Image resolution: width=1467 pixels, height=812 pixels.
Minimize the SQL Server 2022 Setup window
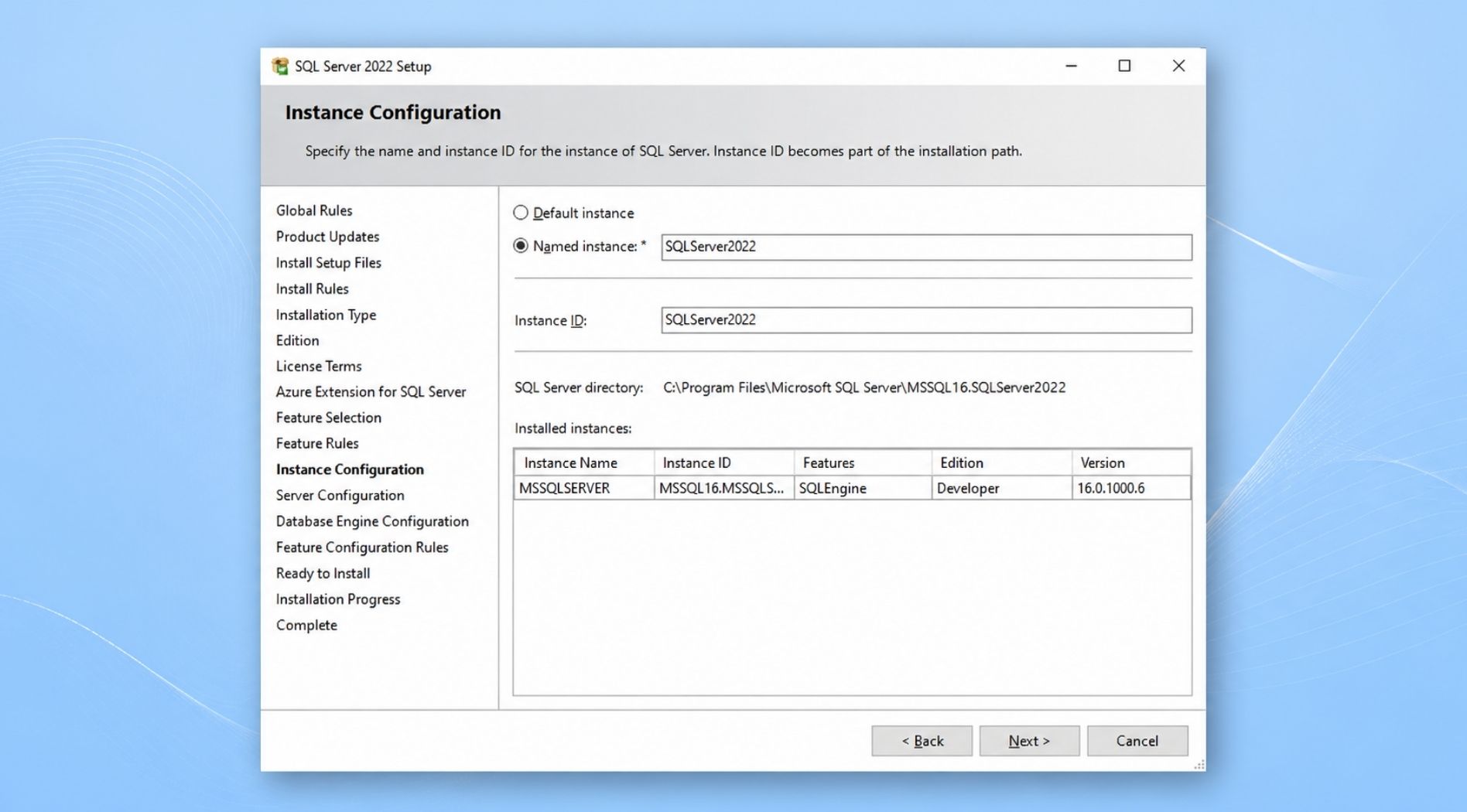coord(1071,67)
